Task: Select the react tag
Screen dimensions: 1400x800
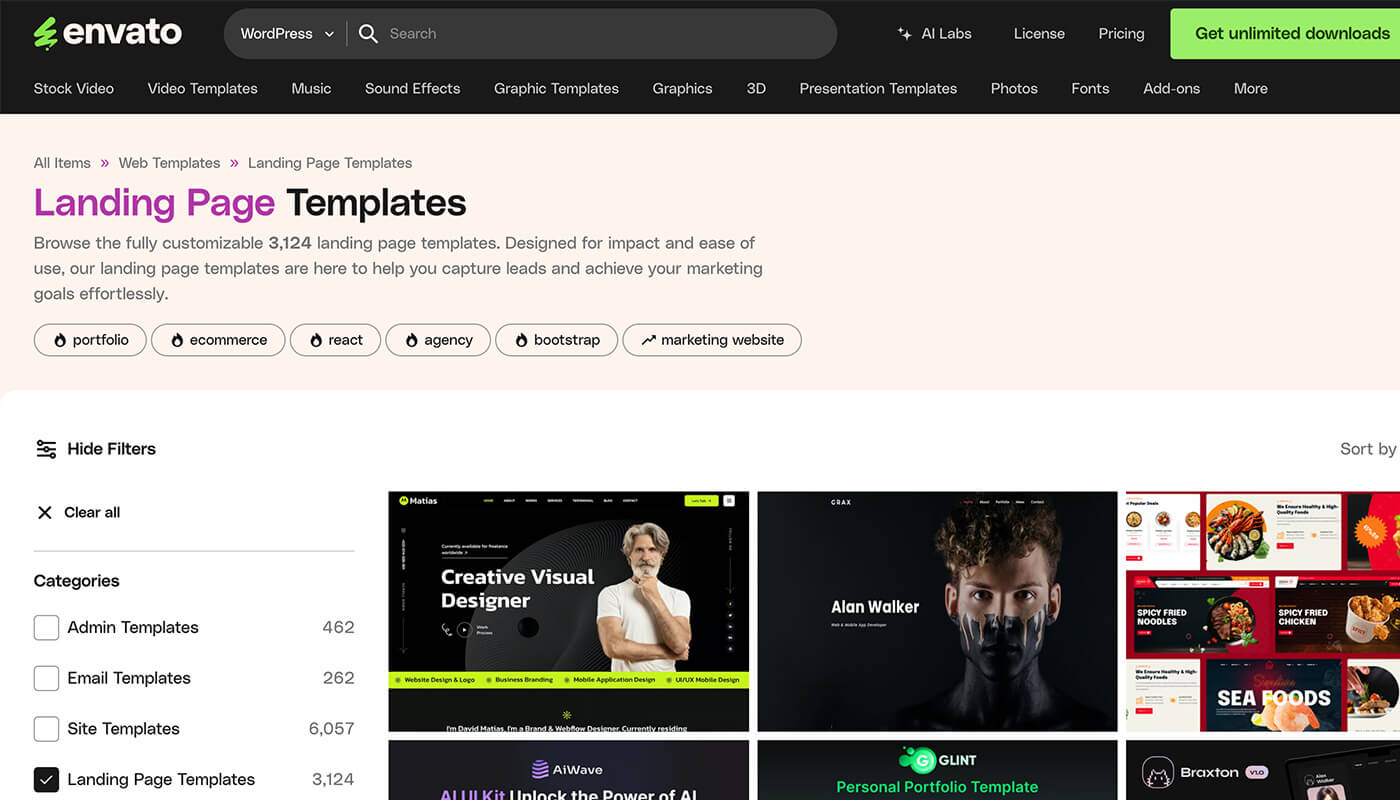Action: 335,340
